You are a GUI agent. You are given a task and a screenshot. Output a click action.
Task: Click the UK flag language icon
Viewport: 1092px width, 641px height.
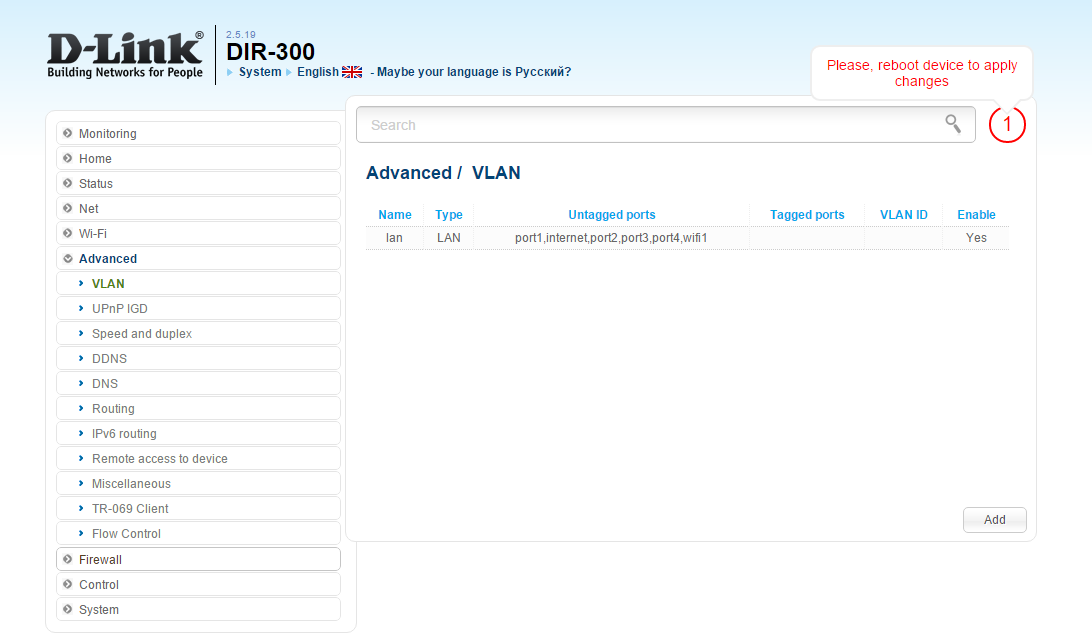[352, 72]
